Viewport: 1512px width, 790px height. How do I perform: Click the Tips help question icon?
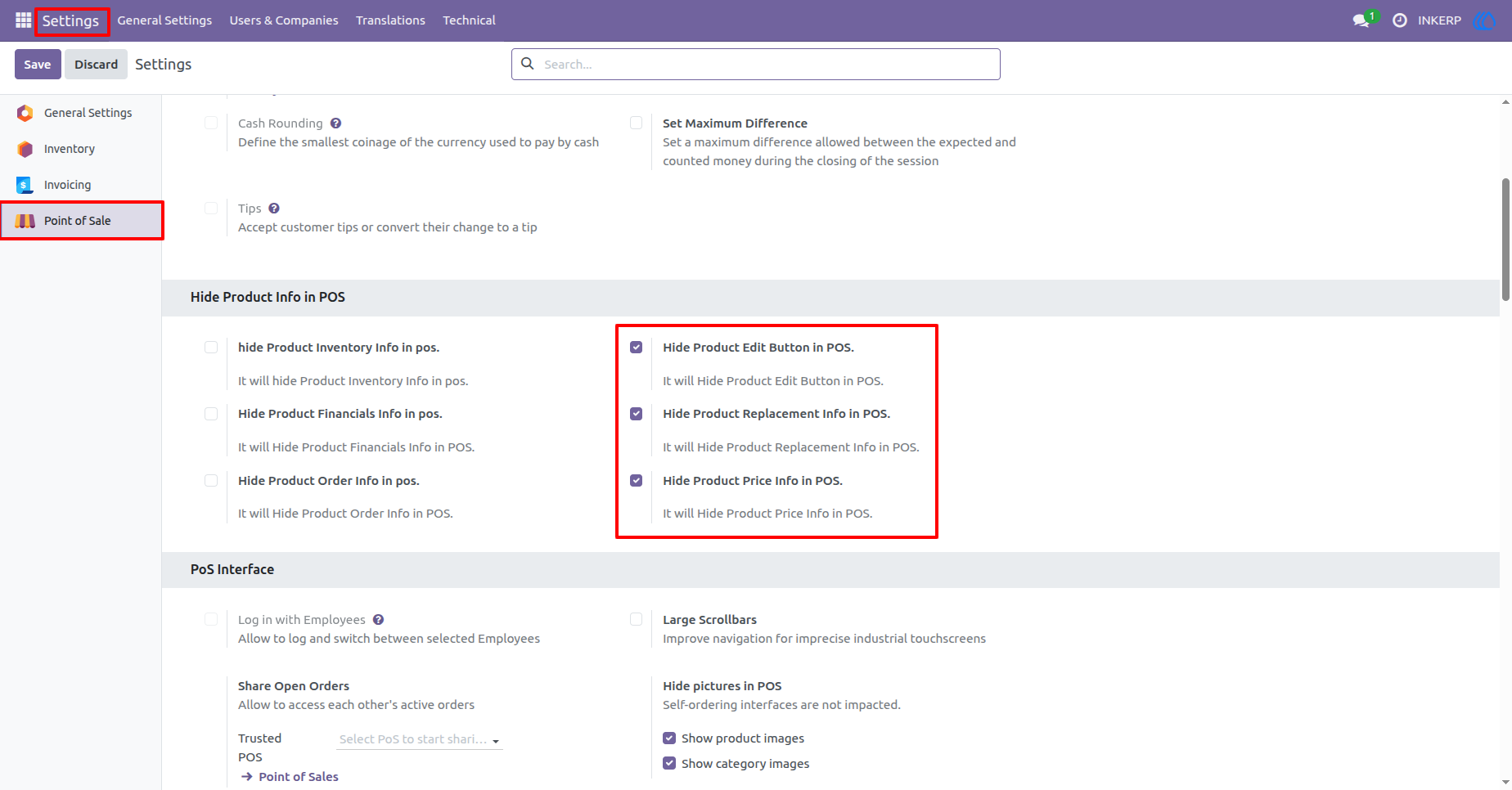(274, 209)
